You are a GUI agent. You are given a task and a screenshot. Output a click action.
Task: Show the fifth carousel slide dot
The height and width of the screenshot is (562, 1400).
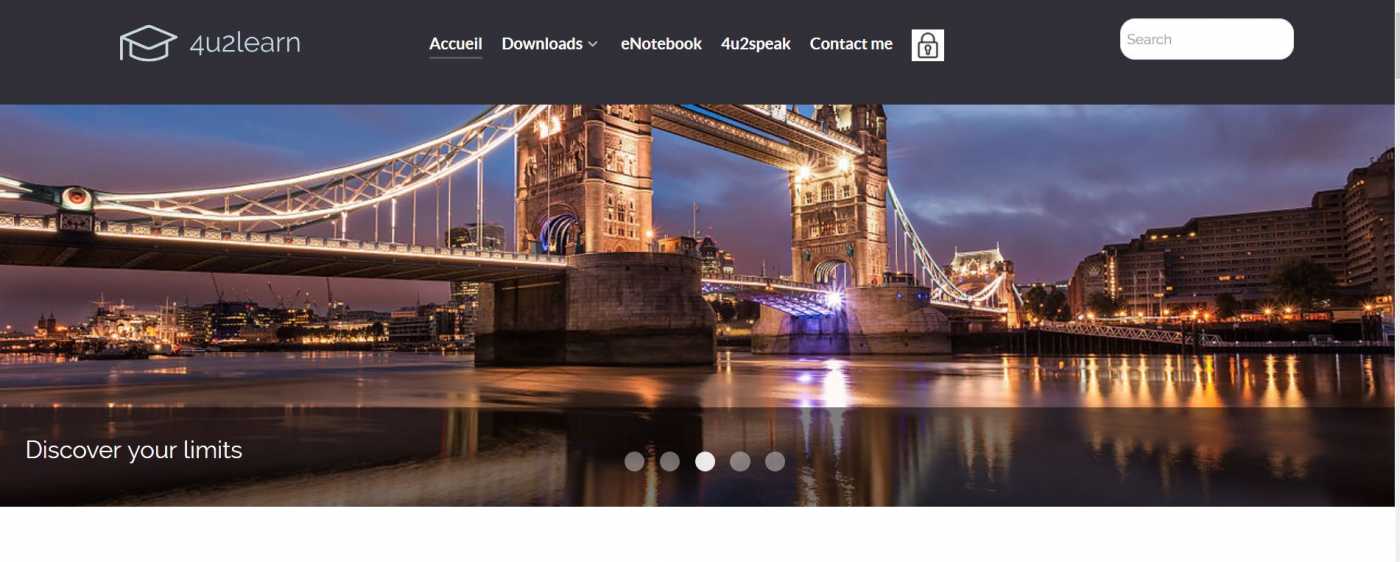(775, 461)
